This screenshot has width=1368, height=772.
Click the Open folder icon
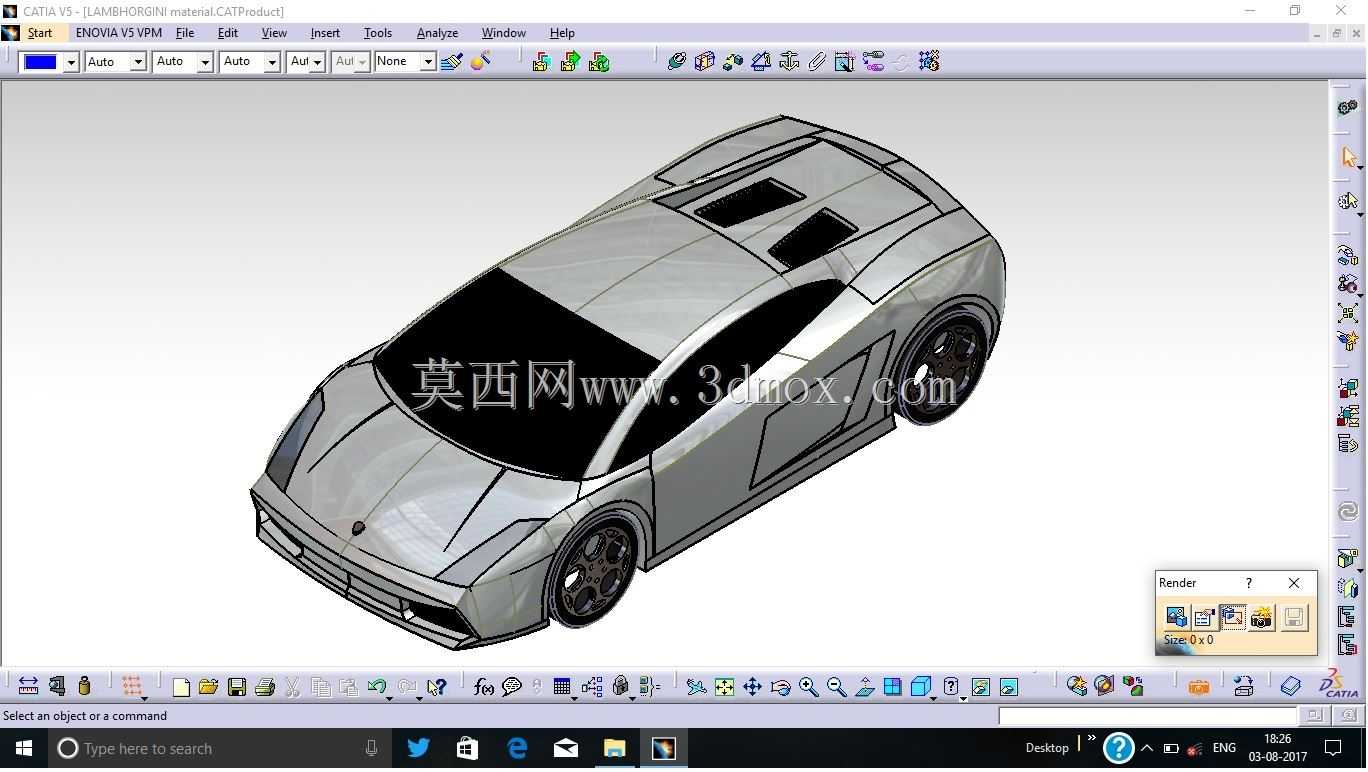click(208, 687)
